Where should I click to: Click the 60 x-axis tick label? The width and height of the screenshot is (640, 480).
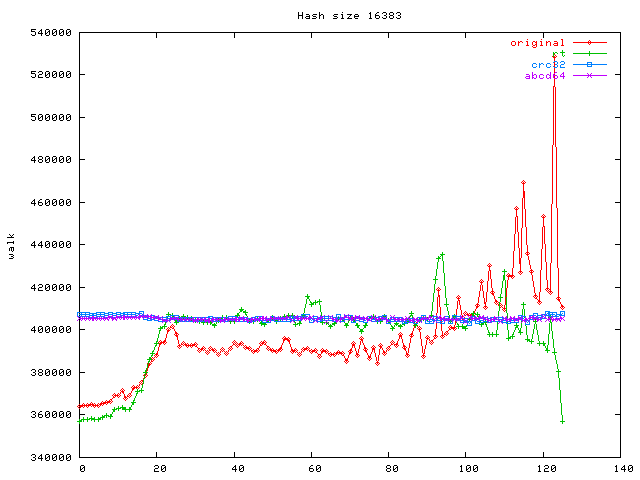312,468
